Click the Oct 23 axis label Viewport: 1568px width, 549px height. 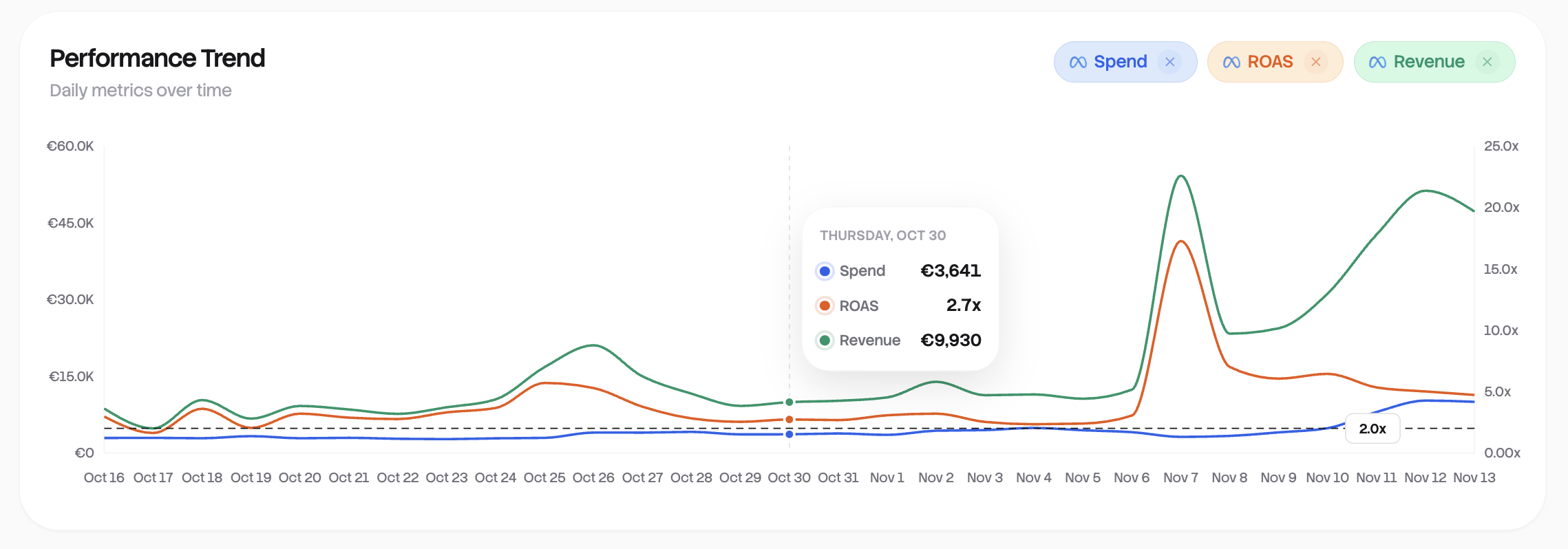pyautogui.click(x=447, y=477)
